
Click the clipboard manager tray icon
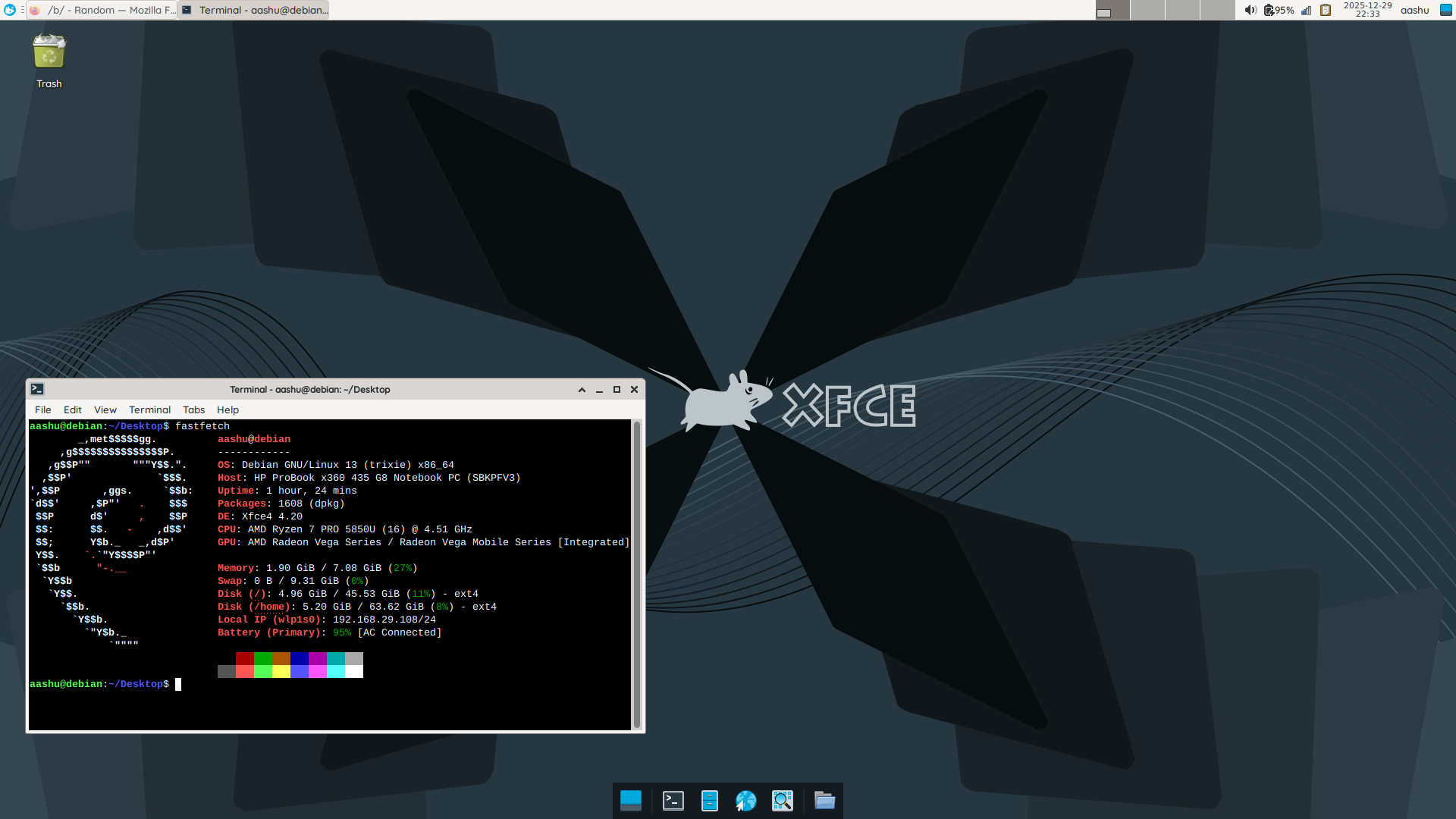pyautogui.click(x=1325, y=10)
